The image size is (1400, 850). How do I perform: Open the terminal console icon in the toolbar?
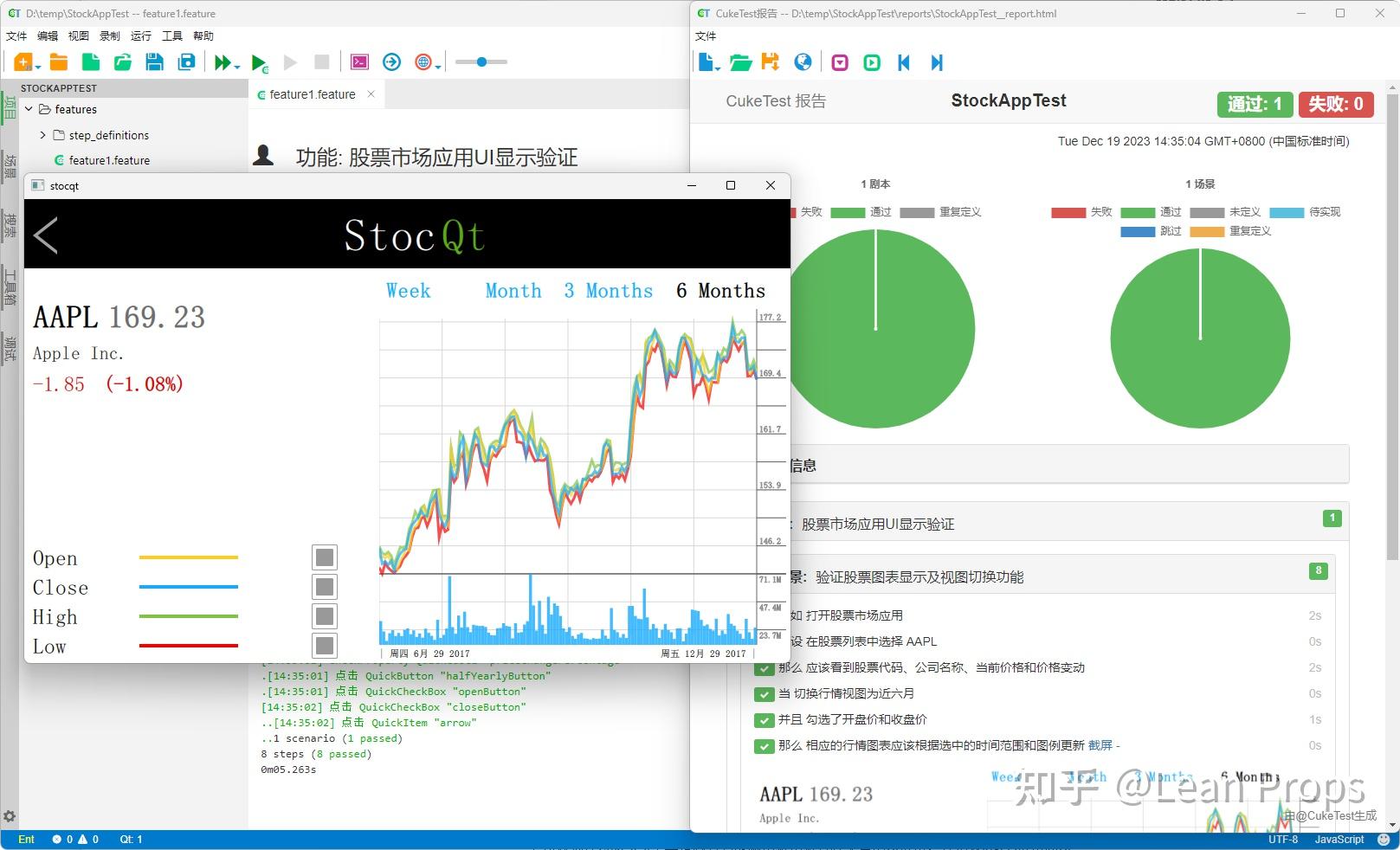coord(358,61)
